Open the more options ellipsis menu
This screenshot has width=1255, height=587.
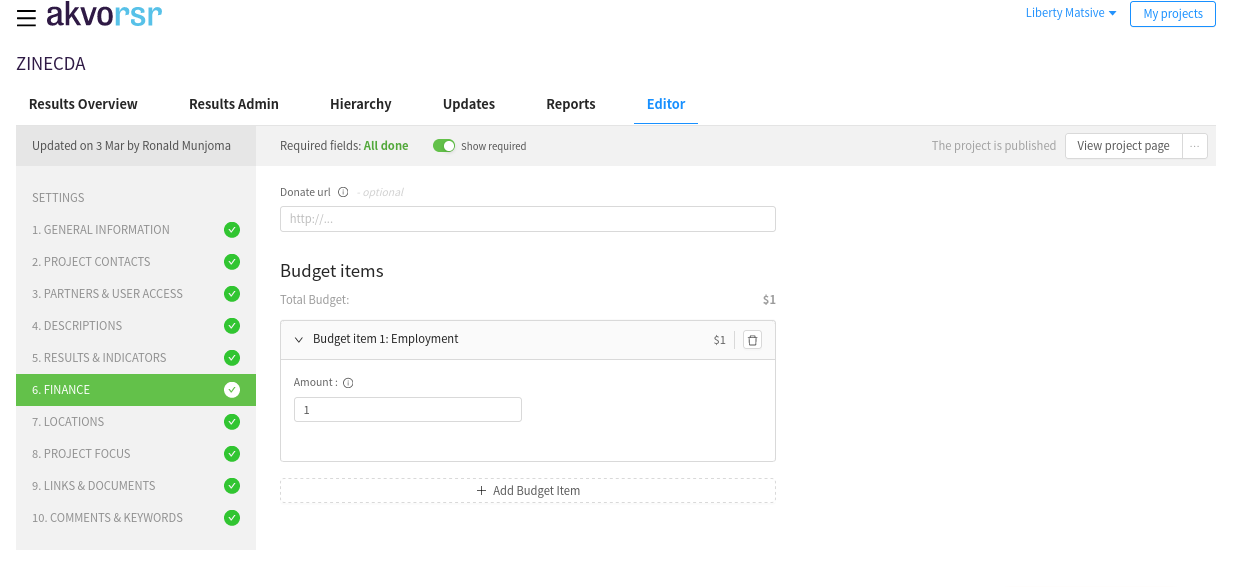pos(1195,146)
